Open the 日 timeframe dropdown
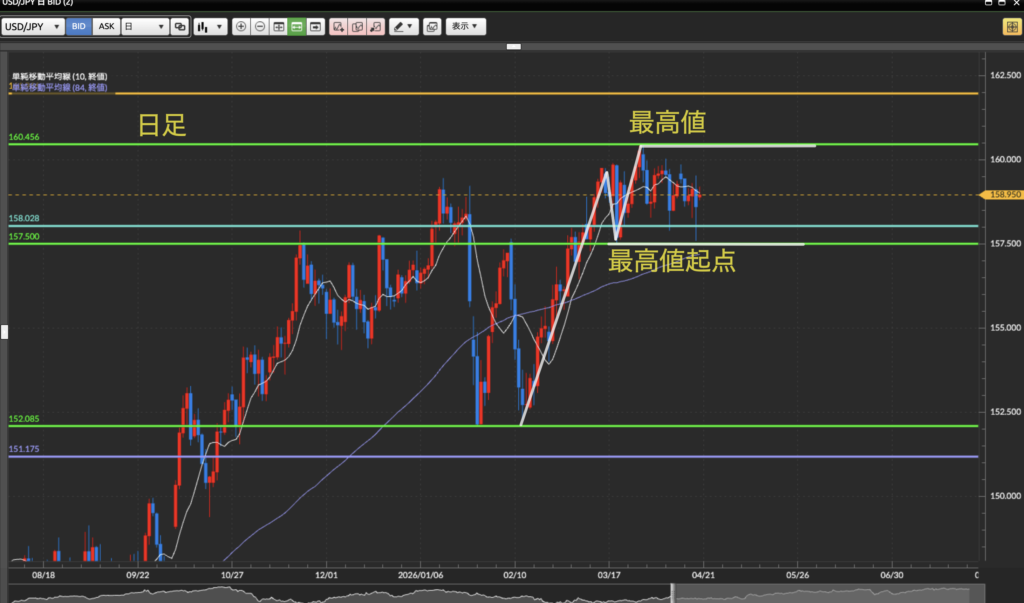 tap(143, 27)
